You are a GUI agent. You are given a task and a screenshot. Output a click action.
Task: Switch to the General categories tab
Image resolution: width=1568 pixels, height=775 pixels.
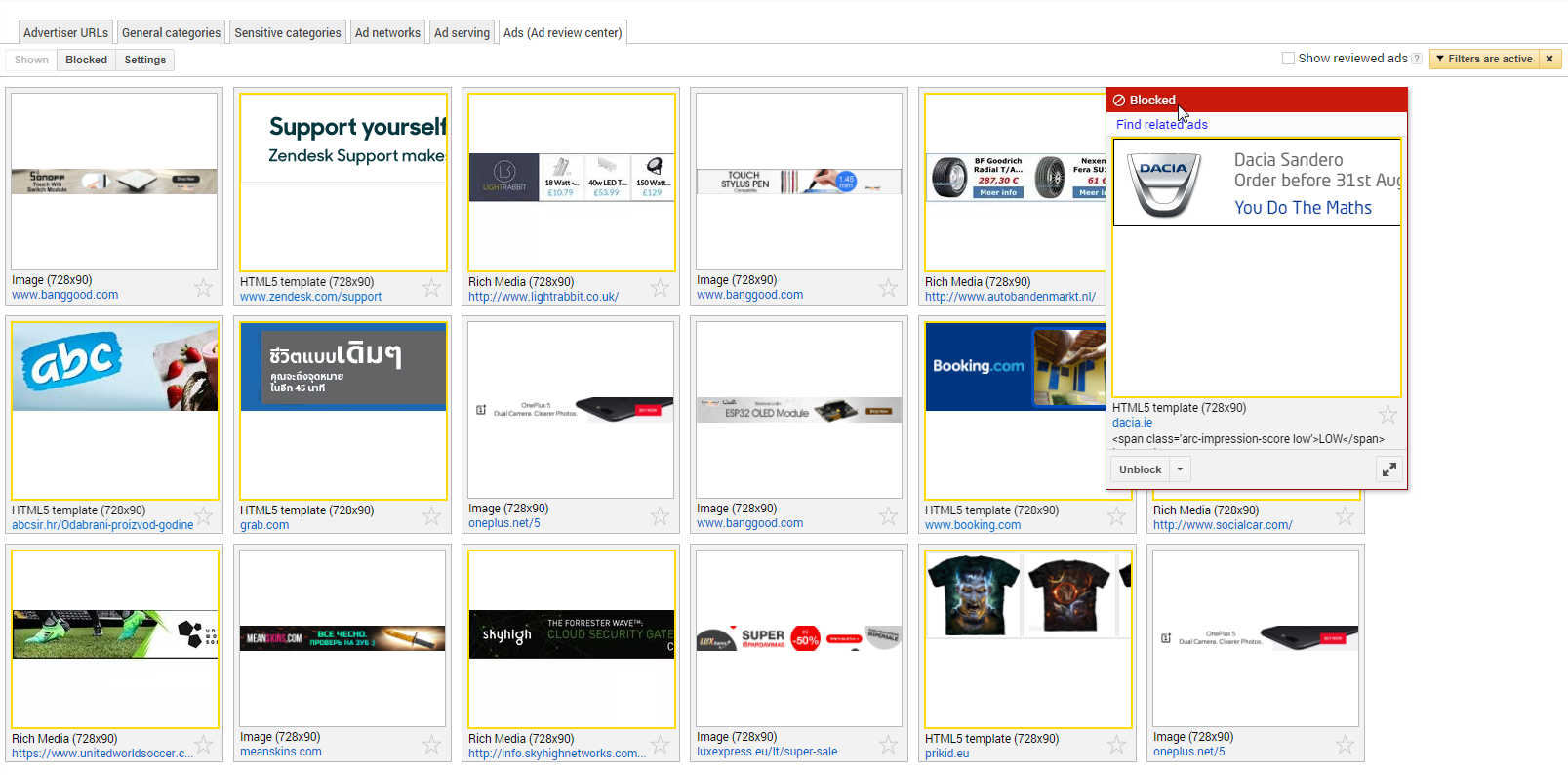point(171,32)
